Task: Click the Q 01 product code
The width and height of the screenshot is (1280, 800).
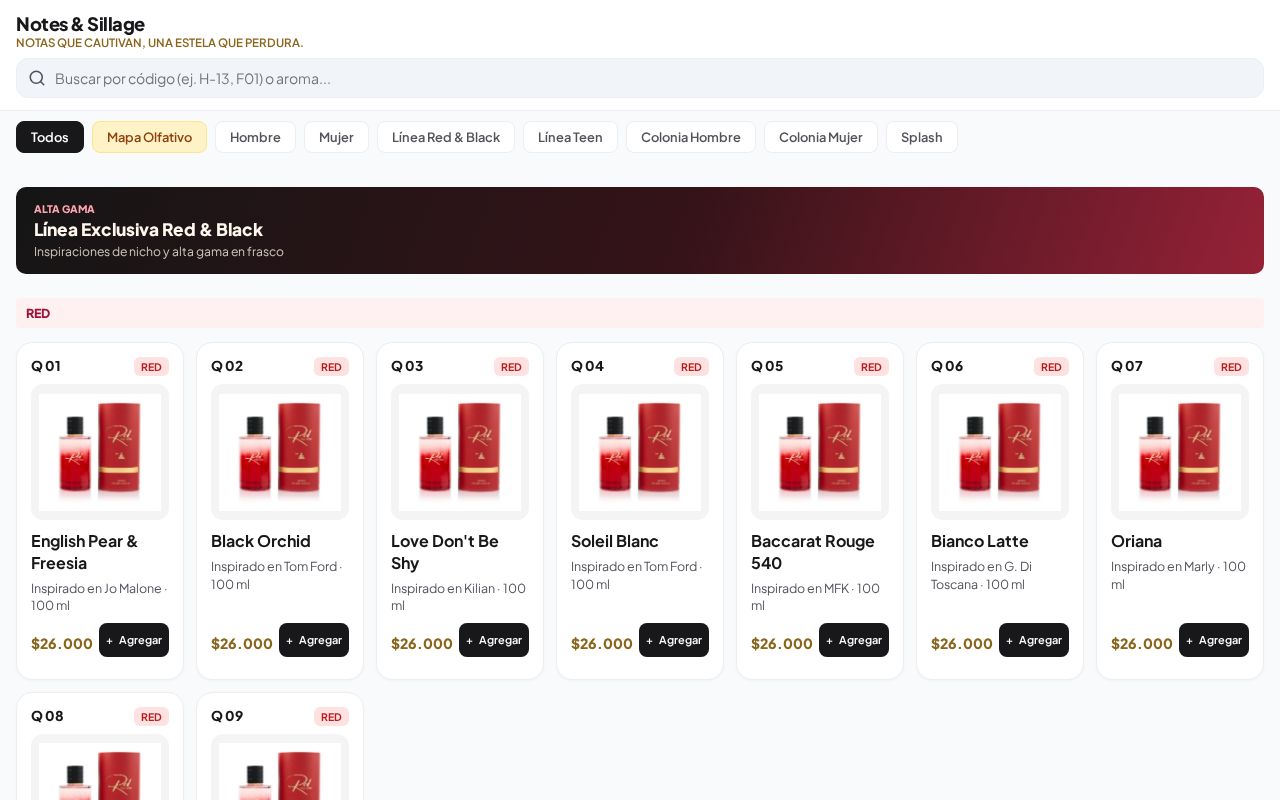Action: (46, 366)
